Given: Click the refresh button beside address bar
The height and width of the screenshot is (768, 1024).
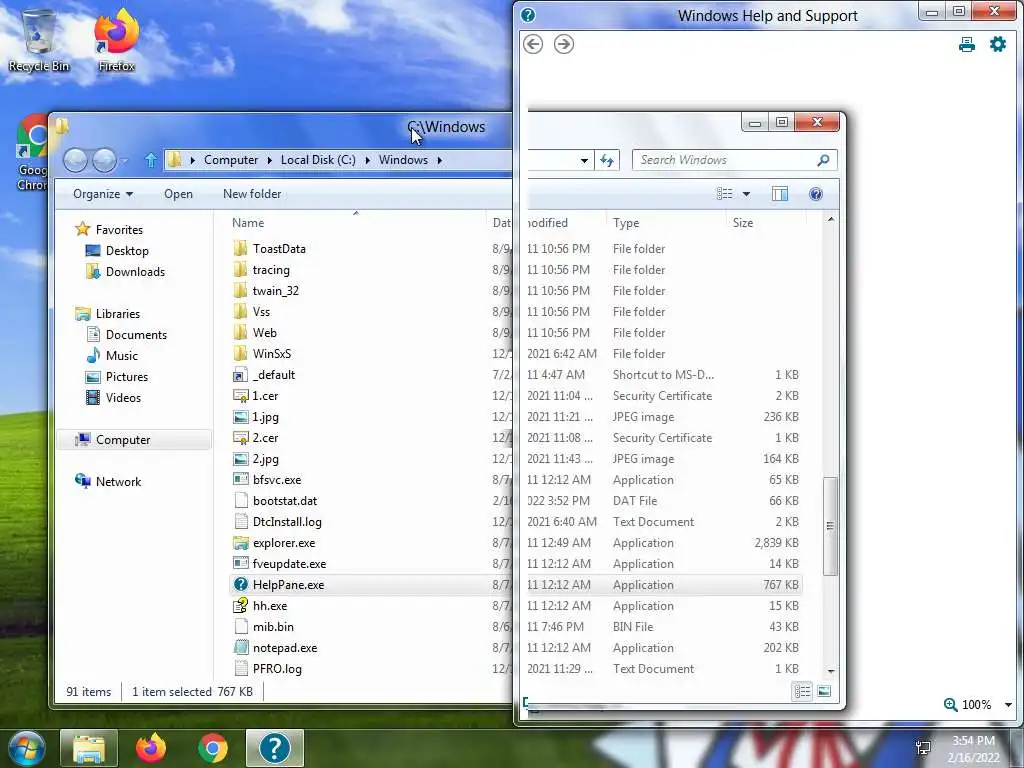Looking at the screenshot, I should (607, 160).
